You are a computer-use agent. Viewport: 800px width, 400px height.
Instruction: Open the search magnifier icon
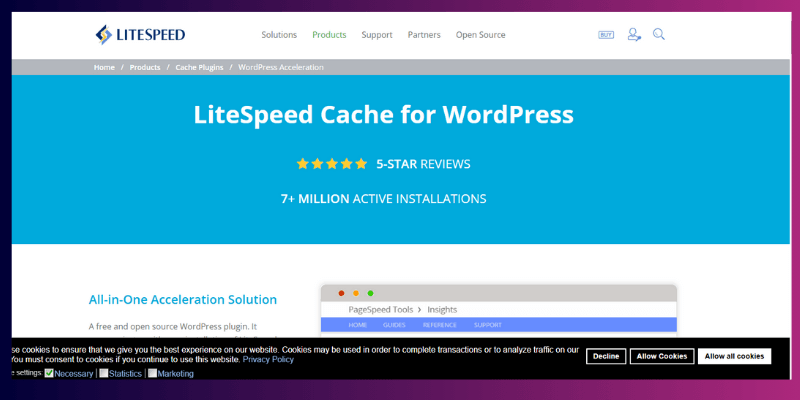click(x=659, y=35)
